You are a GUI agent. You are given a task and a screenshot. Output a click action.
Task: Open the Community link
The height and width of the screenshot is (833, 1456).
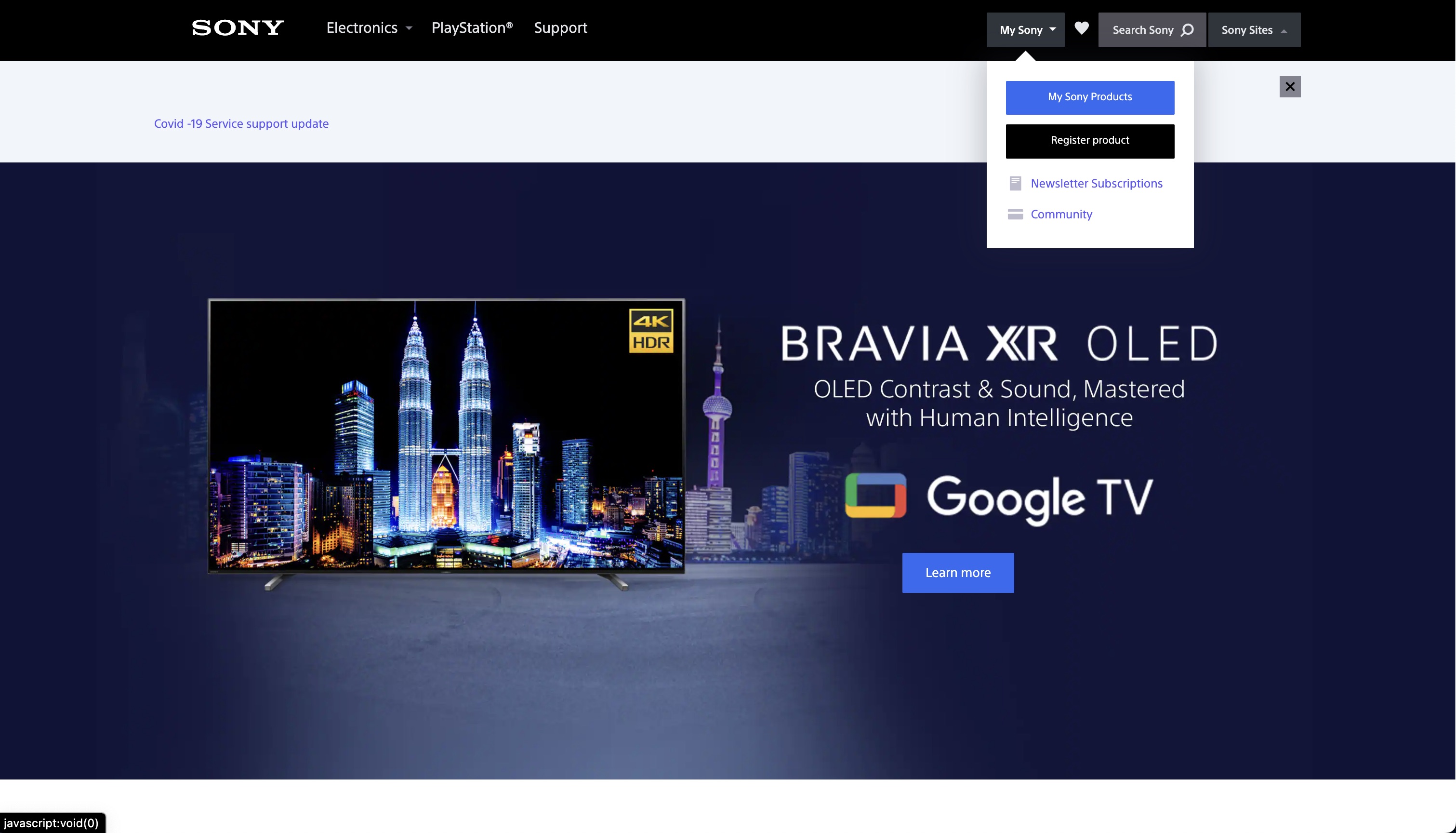[1061, 214]
